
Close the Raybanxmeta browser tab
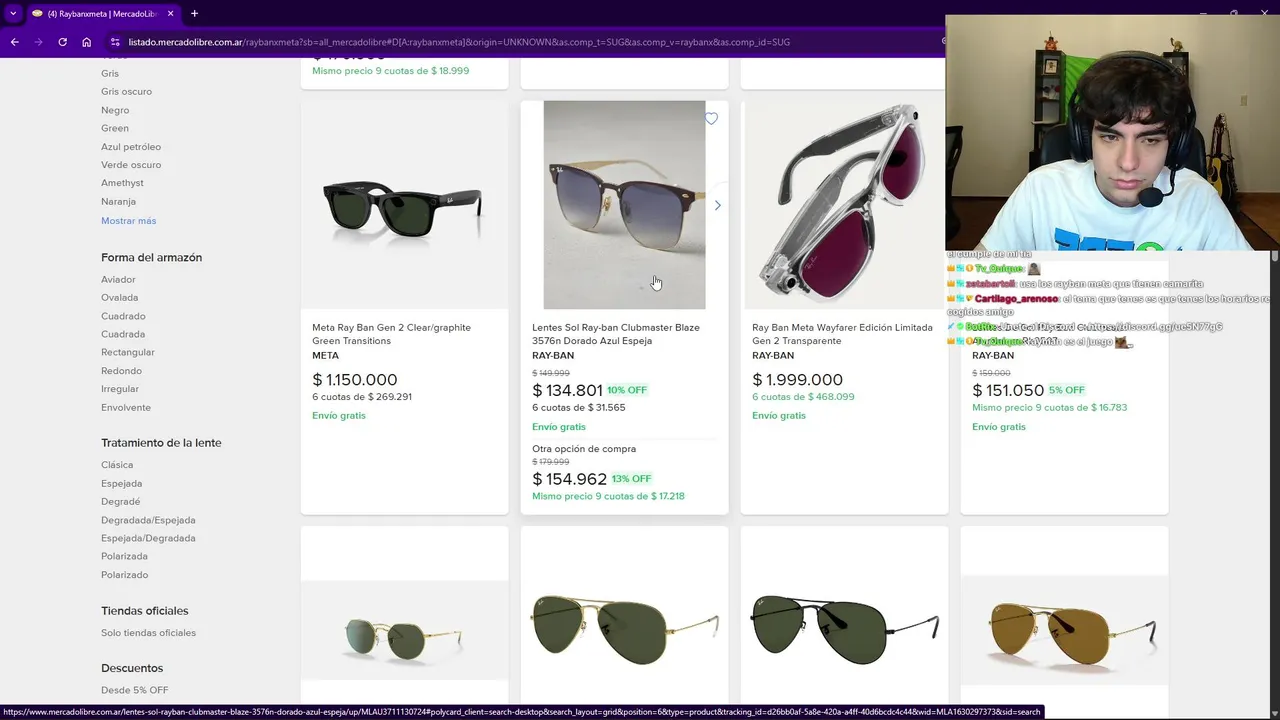[171, 14]
